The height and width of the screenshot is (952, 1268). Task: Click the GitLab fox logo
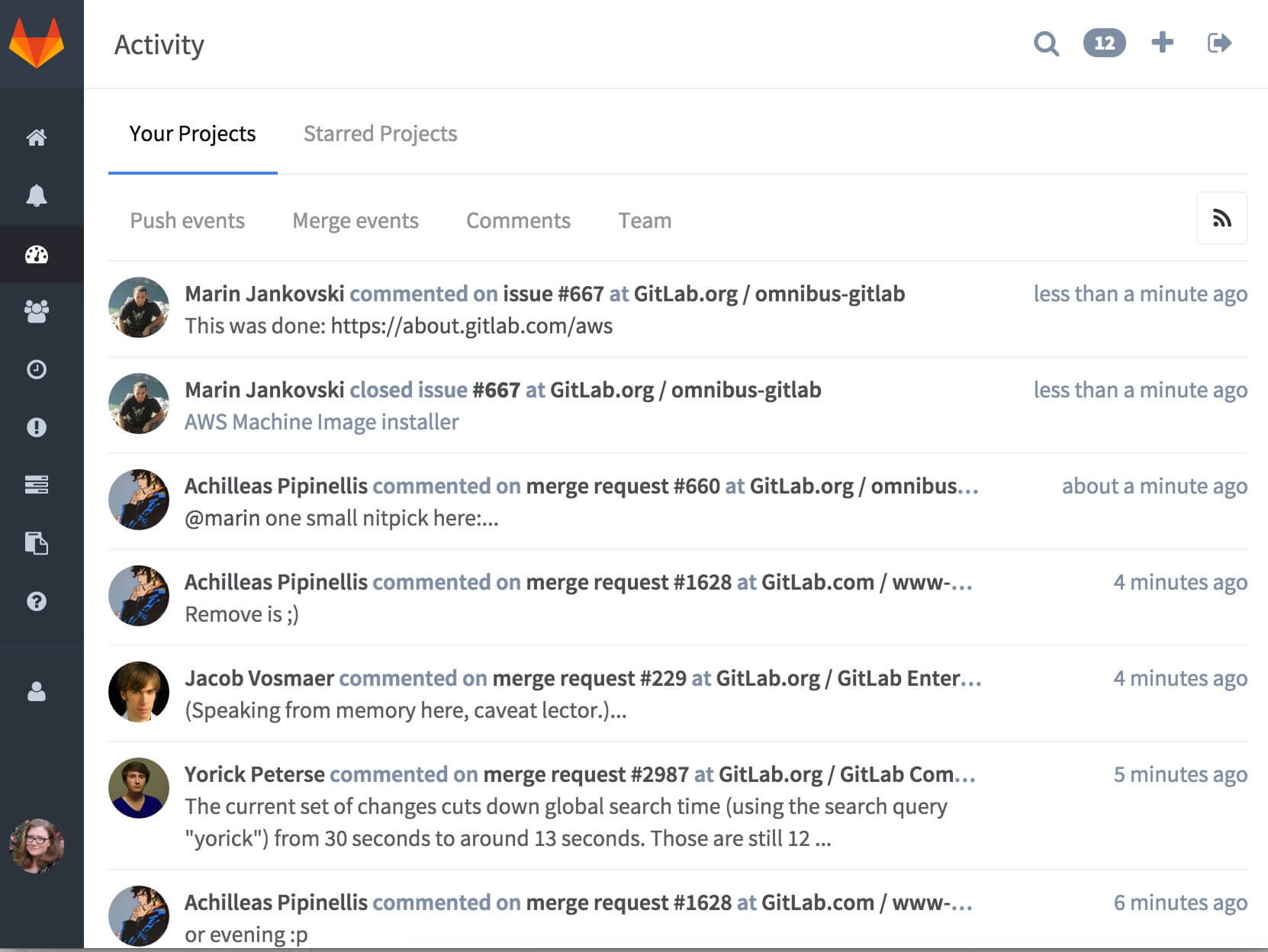click(37, 43)
